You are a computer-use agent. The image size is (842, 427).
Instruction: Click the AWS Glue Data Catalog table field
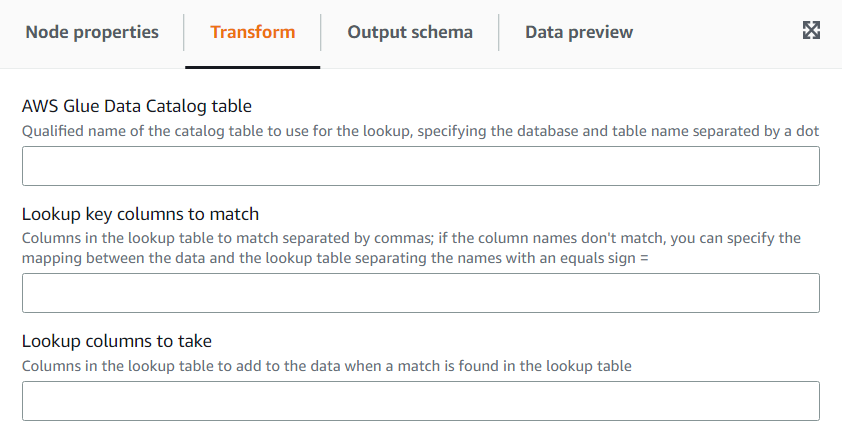(421, 166)
